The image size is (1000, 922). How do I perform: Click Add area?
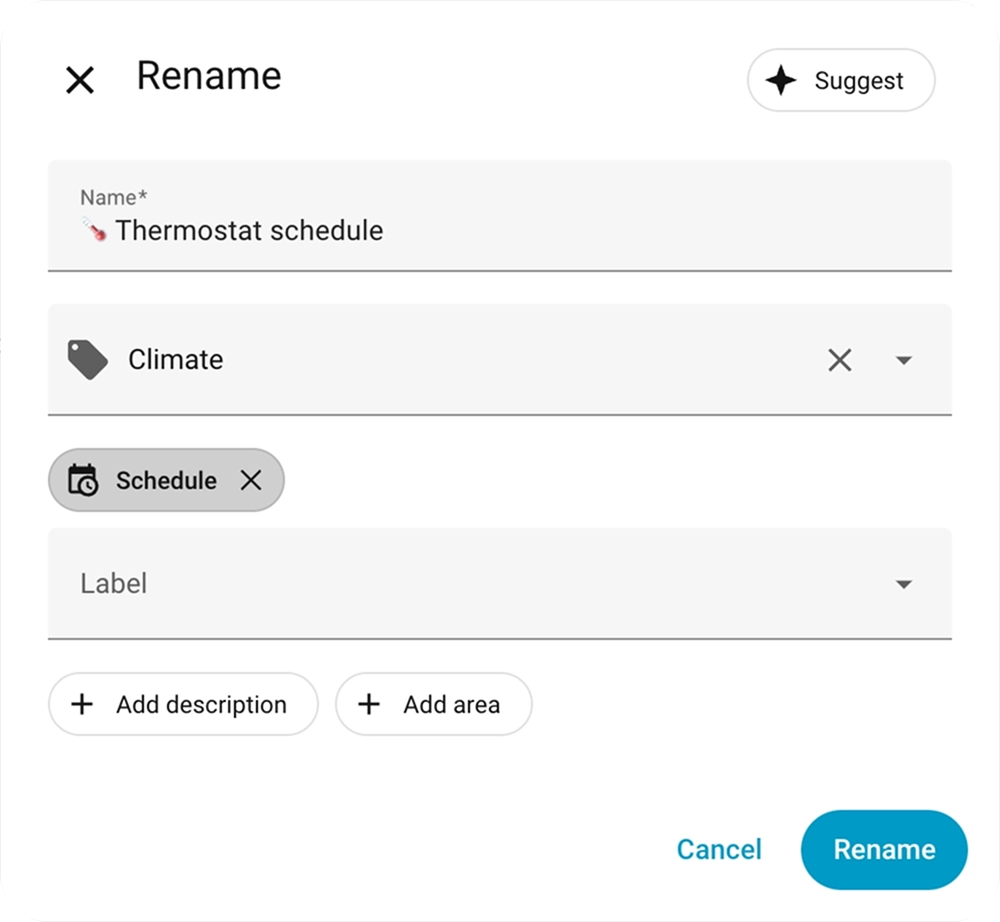(433, 704)
